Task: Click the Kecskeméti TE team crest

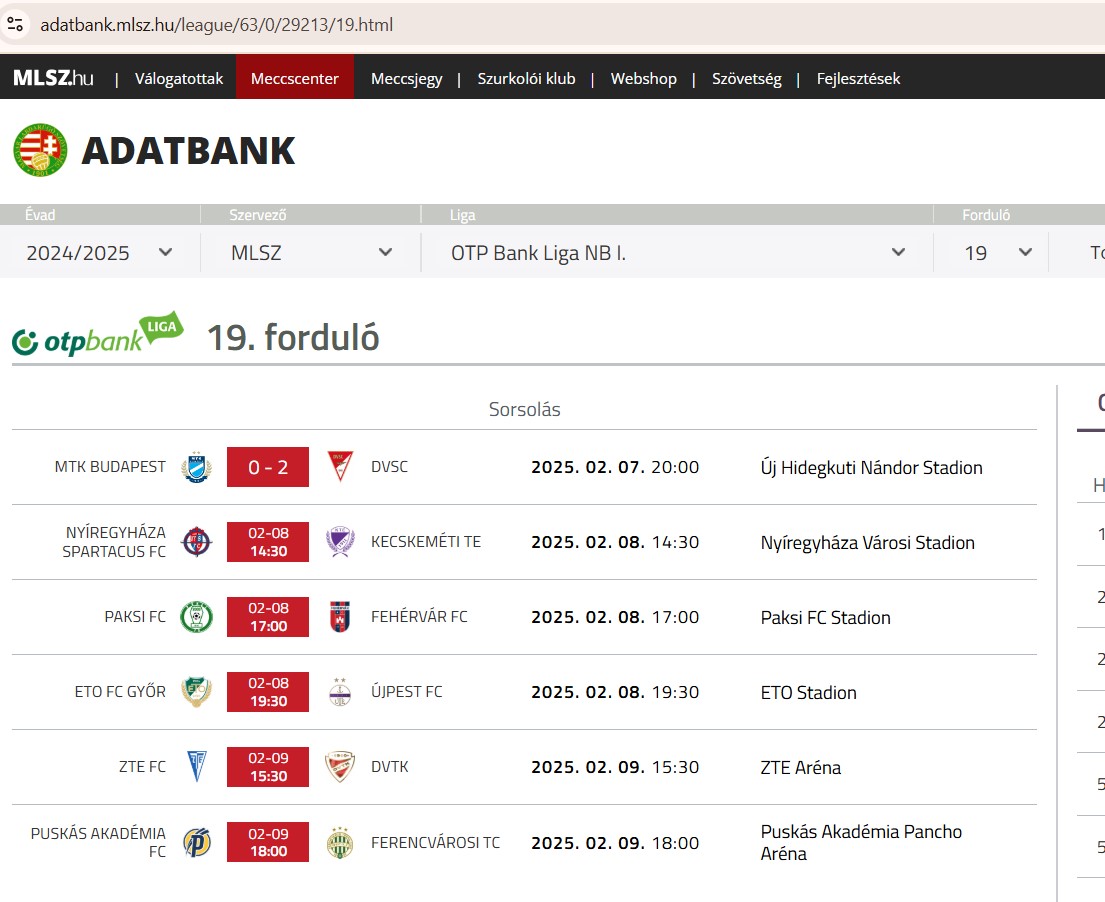Action: click(340, 542)
